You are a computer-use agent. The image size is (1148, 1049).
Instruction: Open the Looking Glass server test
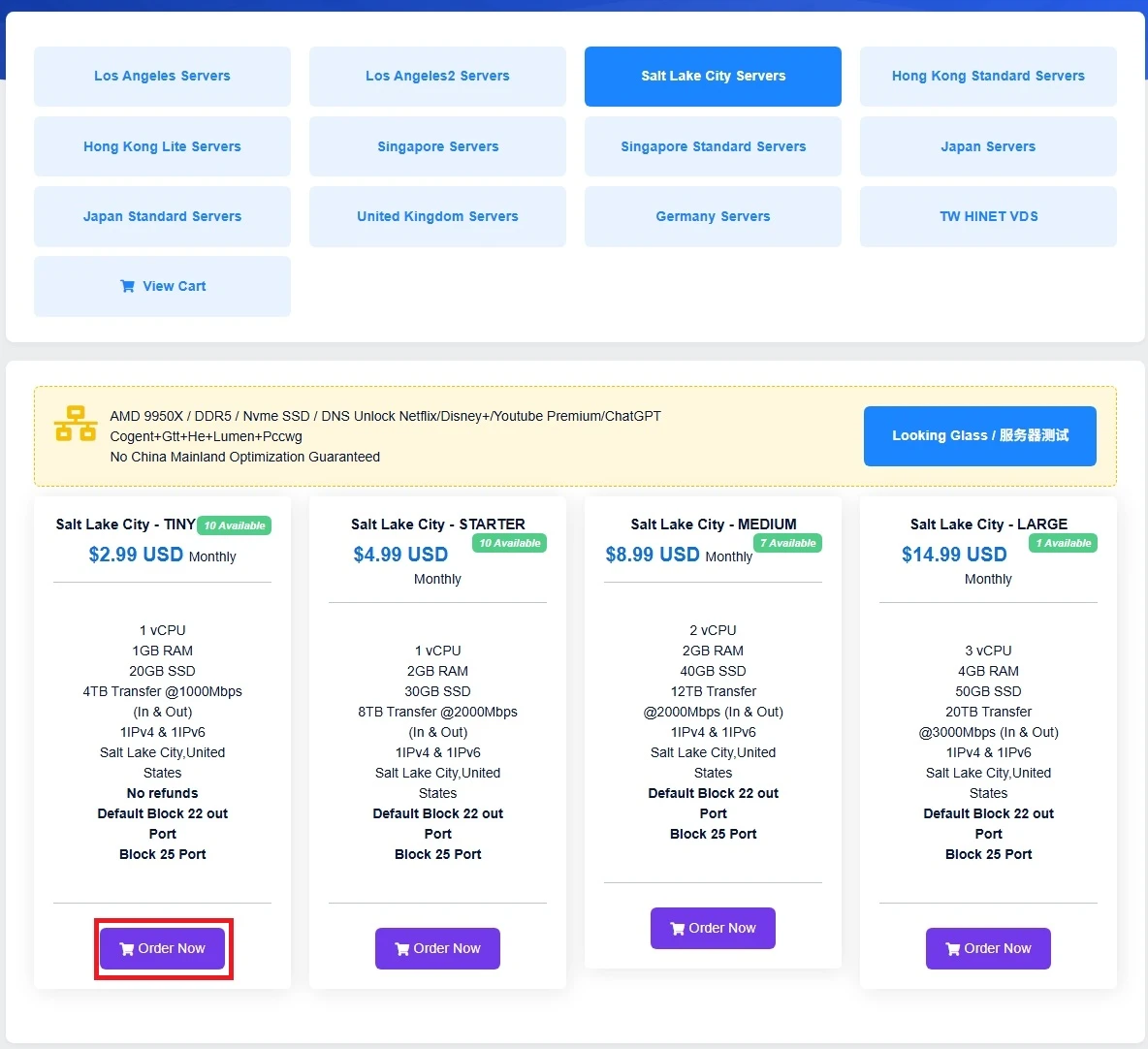(979, 436)
